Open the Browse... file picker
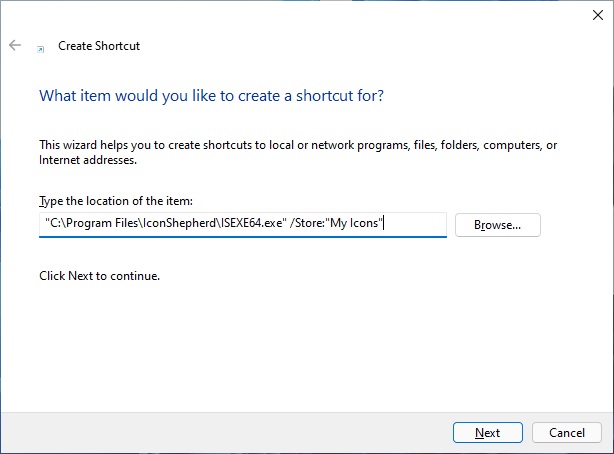 coord(498,225)
